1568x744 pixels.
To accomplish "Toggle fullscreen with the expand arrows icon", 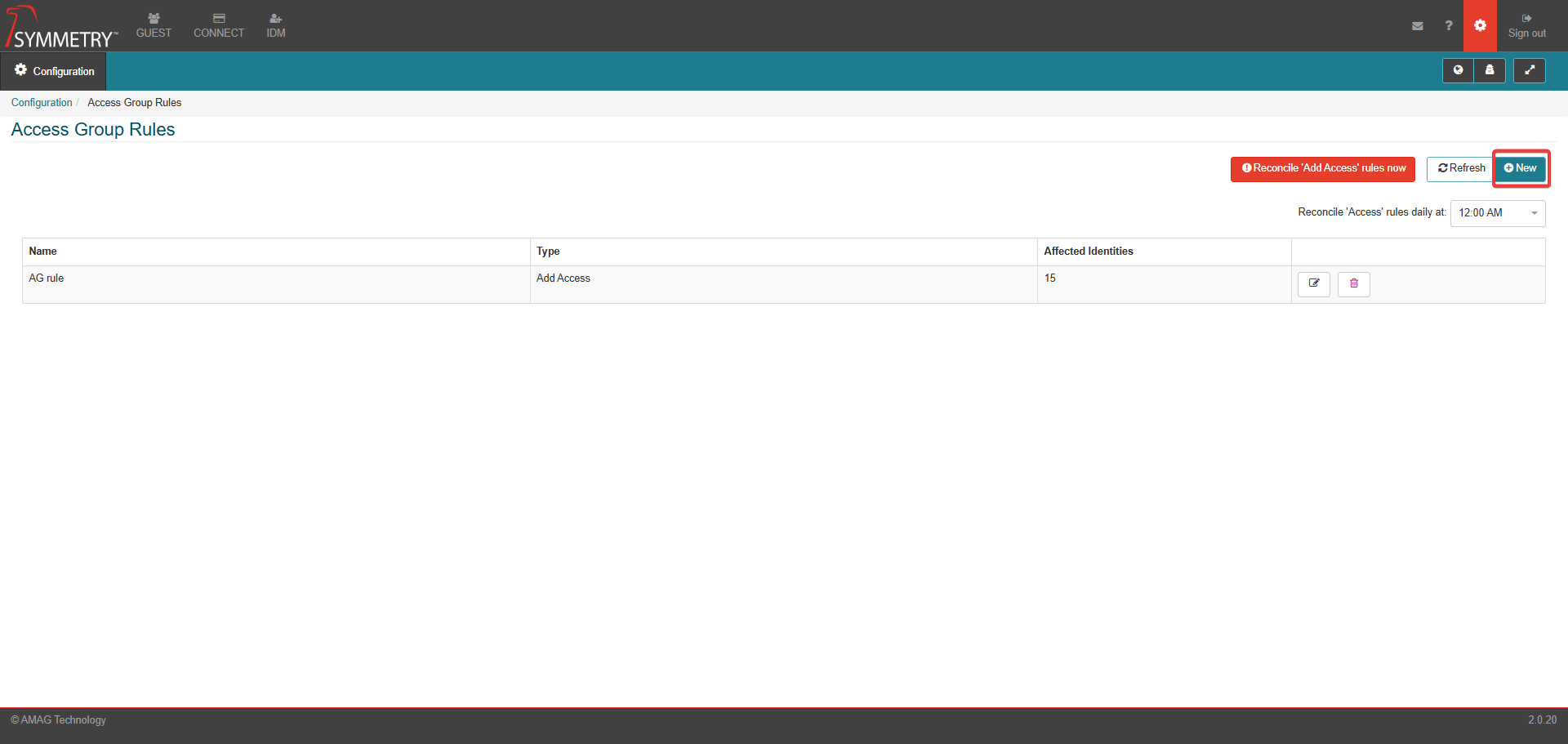I will pos(1530,71).
